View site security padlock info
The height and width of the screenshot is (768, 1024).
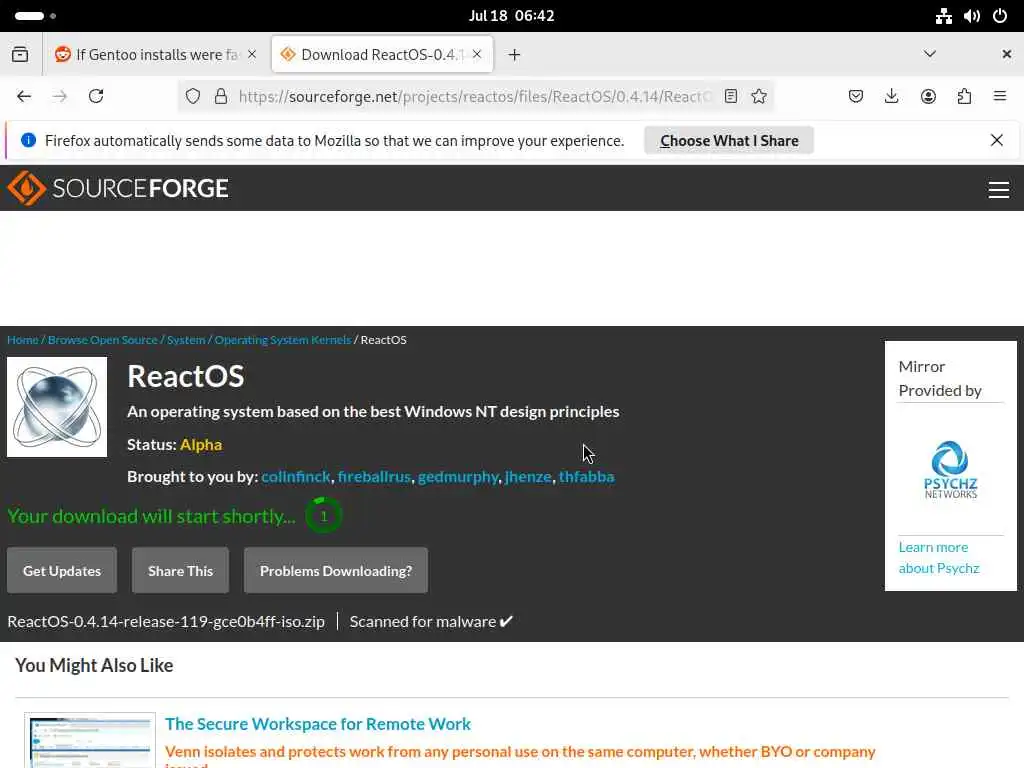pos(221,97)
